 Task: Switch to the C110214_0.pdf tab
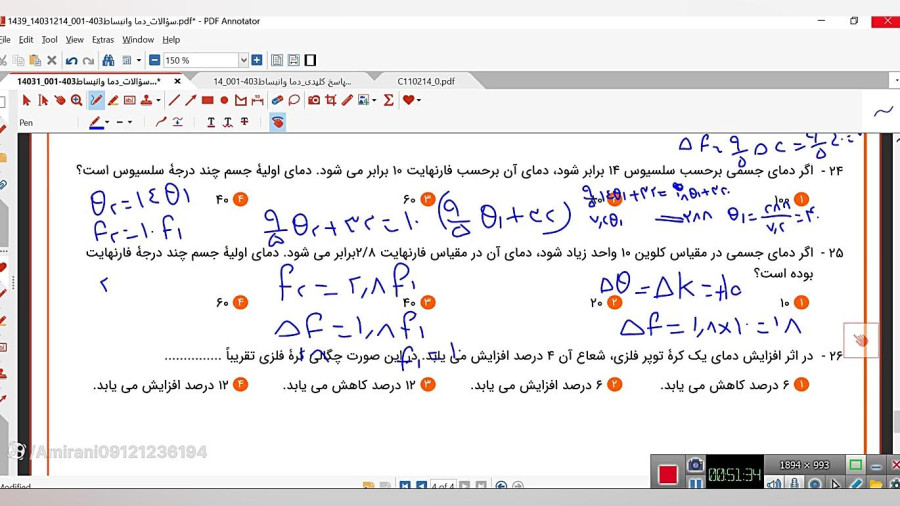426,81
